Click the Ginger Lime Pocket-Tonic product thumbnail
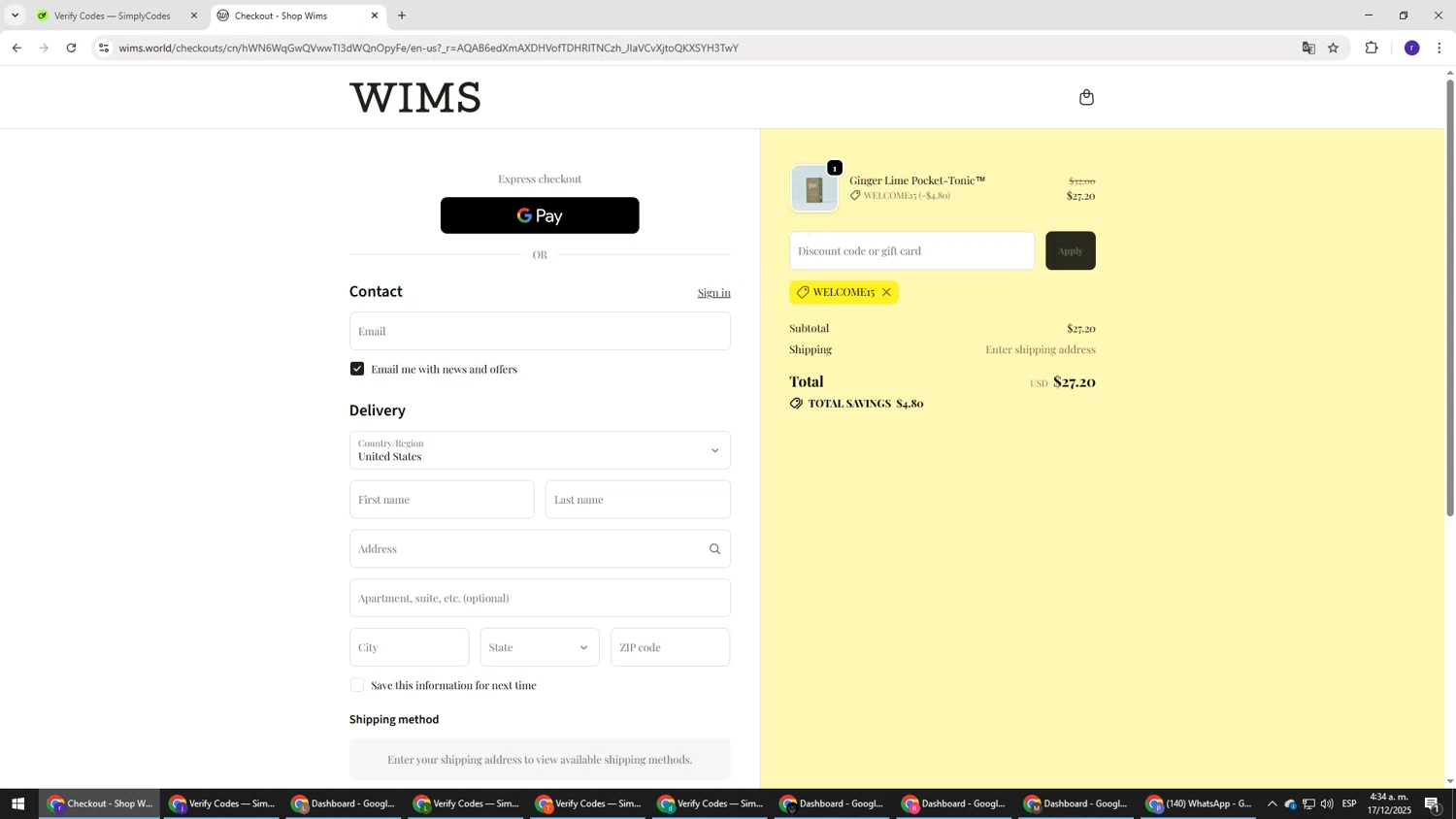Viewport: 1456px width, 819px height. pos(814,188)
